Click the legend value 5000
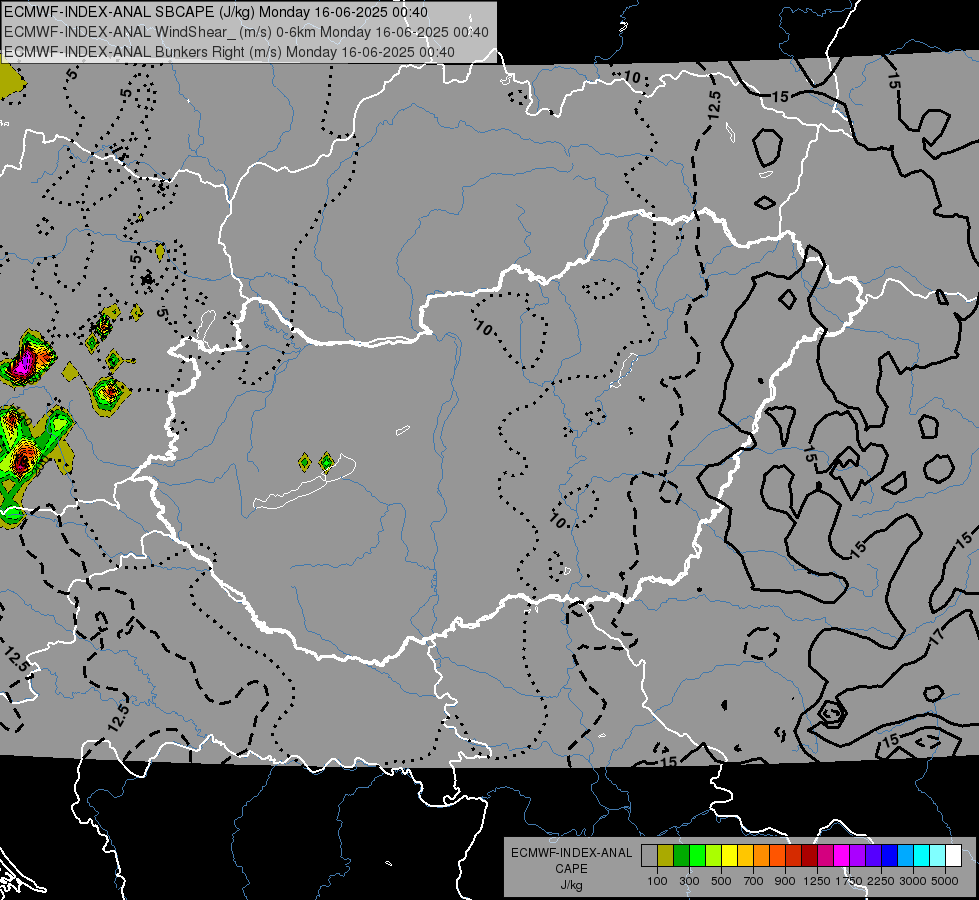Screen dimensions: 979x900 coord(944,881)
